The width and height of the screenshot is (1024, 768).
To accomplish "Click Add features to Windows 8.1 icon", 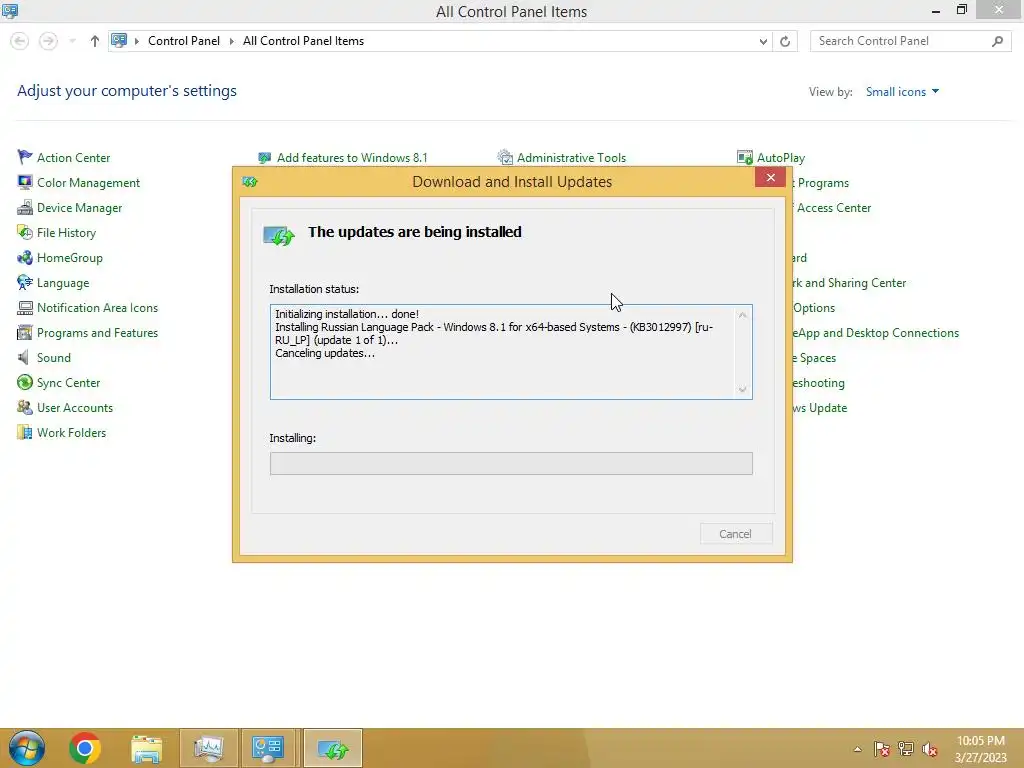I will 264,157.
